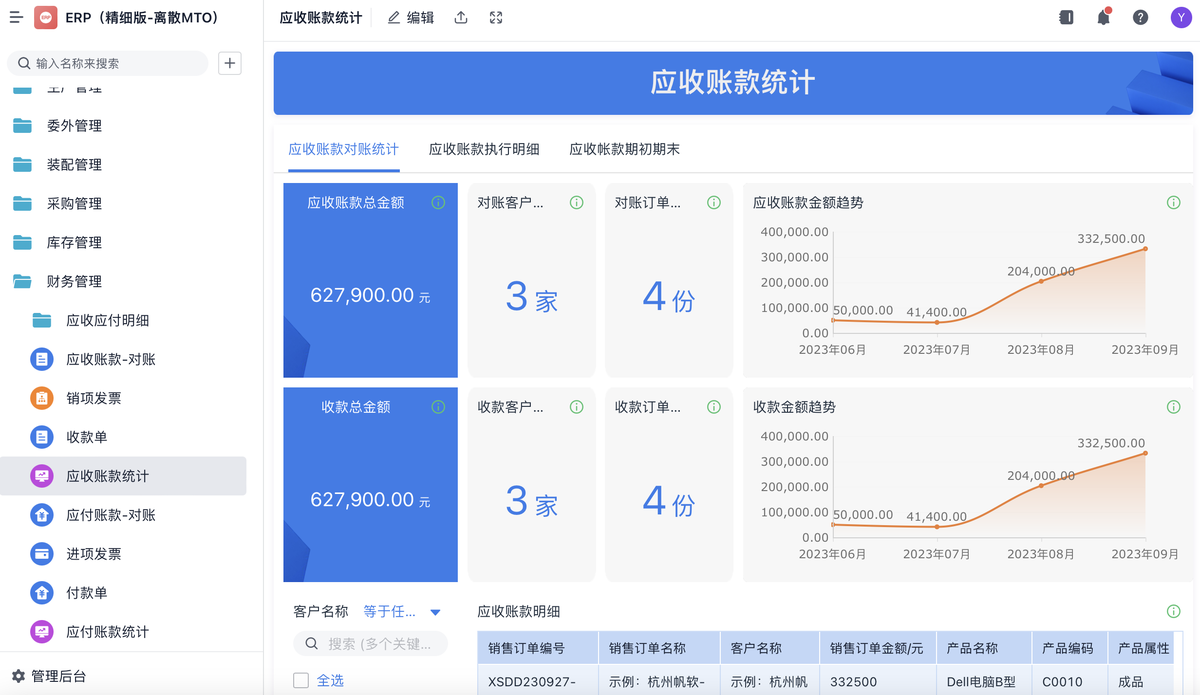Click info icon on 收款金额趋势 chart
This screenshot has width=1200, height=695.
(1173, 407)
